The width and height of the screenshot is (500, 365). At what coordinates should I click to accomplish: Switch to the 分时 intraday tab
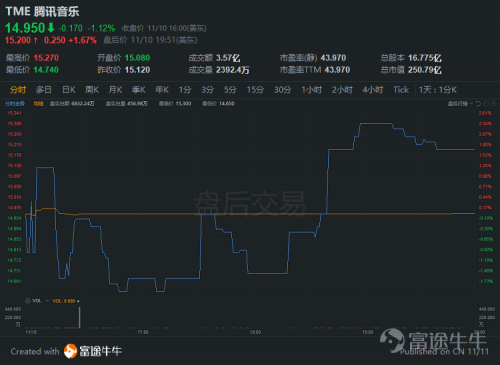(18, 90)
